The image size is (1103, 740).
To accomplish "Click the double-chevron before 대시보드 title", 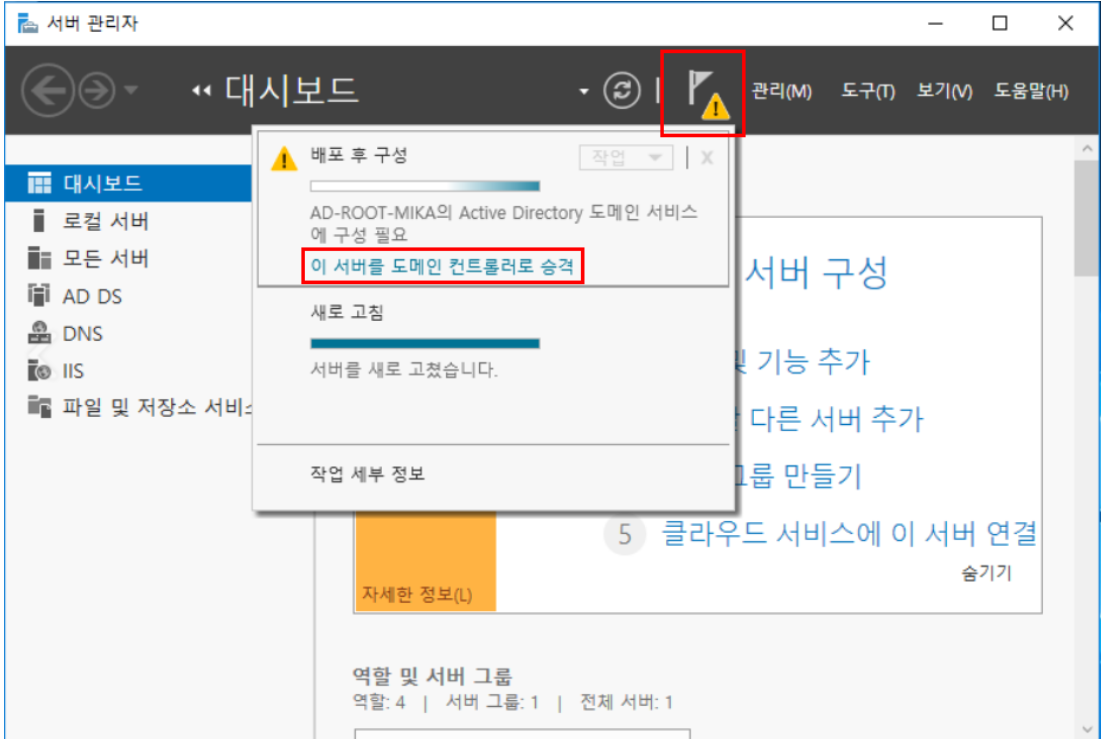I will click(x=201, y=91).
